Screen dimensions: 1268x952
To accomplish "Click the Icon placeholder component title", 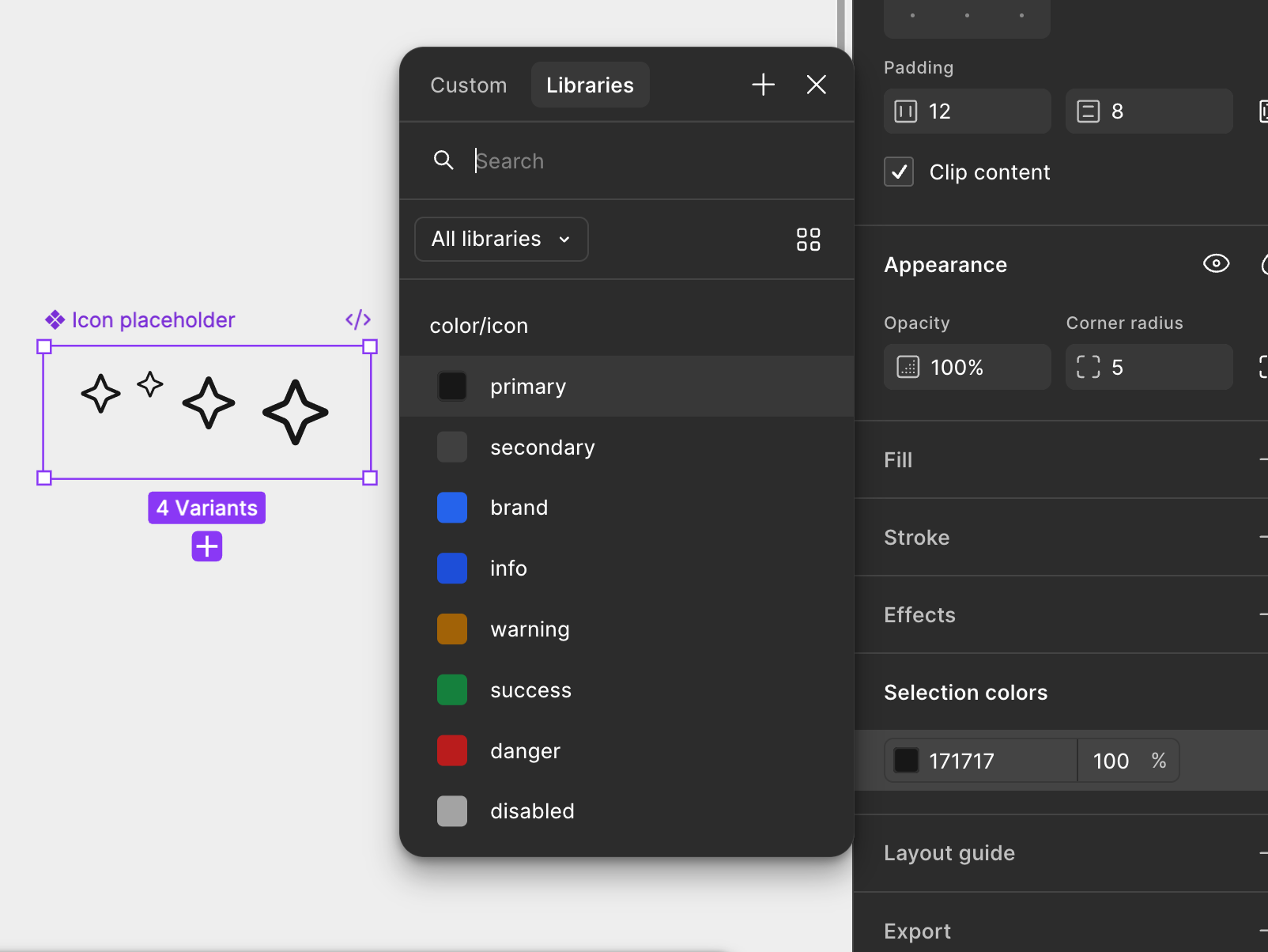I will pyautogui.click(x=153, y=319).
